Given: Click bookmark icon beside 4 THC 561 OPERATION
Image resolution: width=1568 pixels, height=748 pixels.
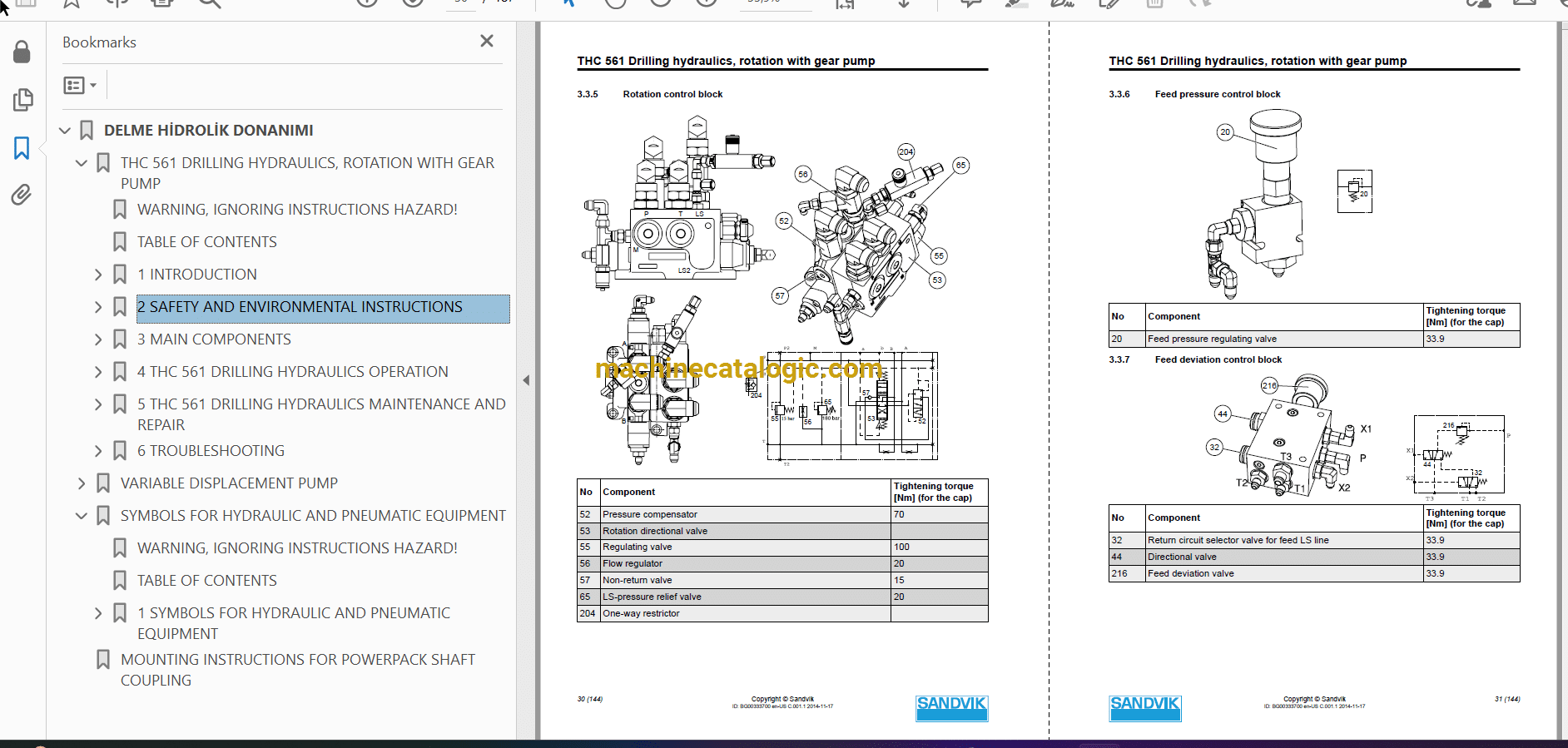Looking at the screenshot, I should 120,372.
